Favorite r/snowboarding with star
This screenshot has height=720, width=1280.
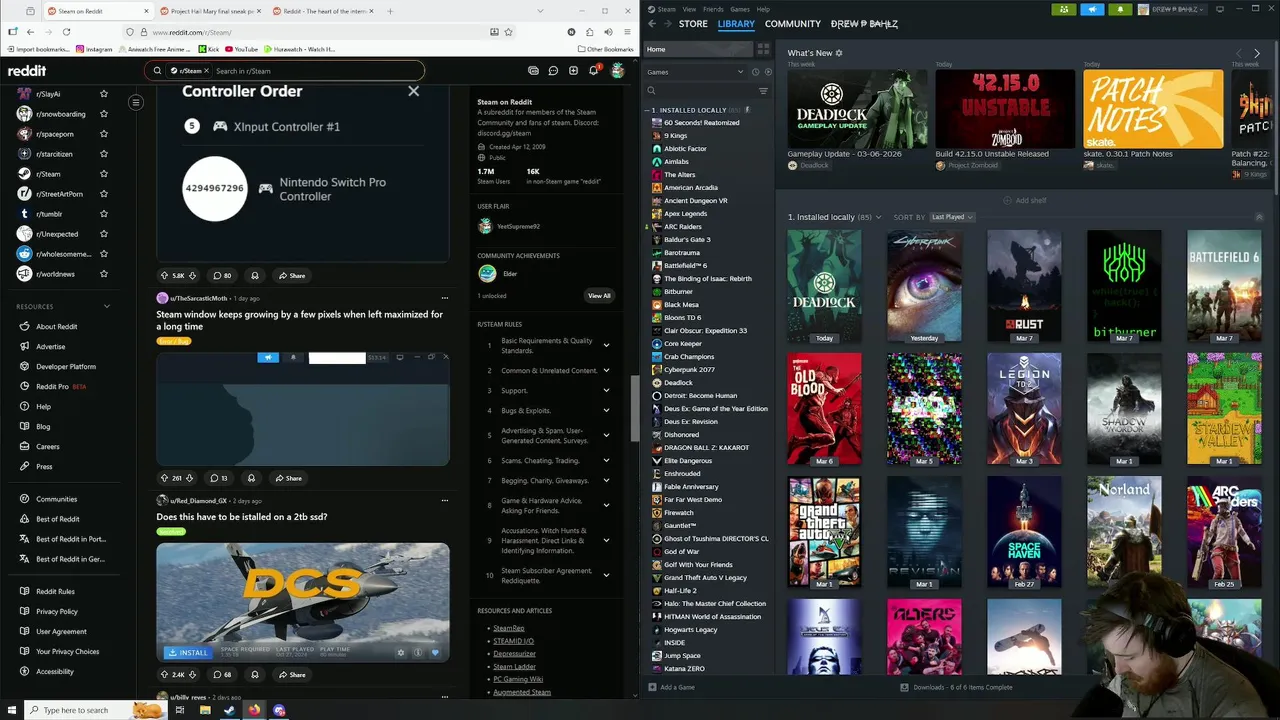104,114
